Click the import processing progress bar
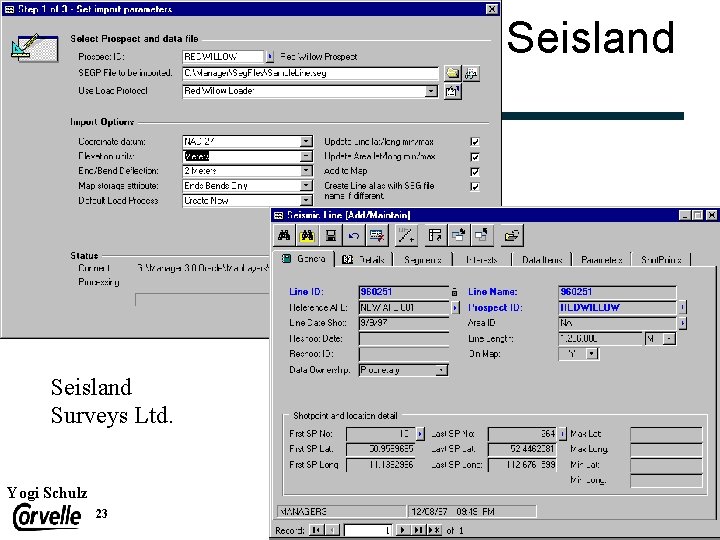720x540 pixels. point(202,299)
